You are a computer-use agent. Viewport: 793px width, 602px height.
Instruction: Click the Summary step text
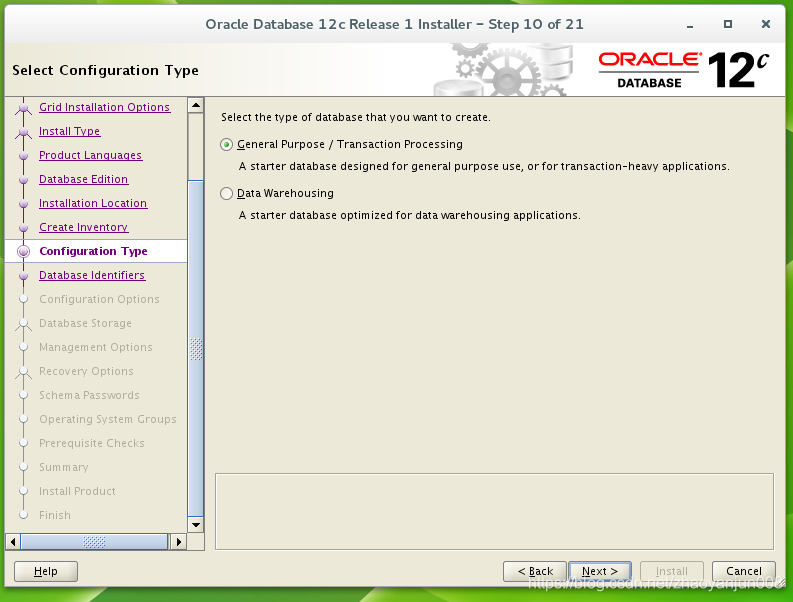64,467
